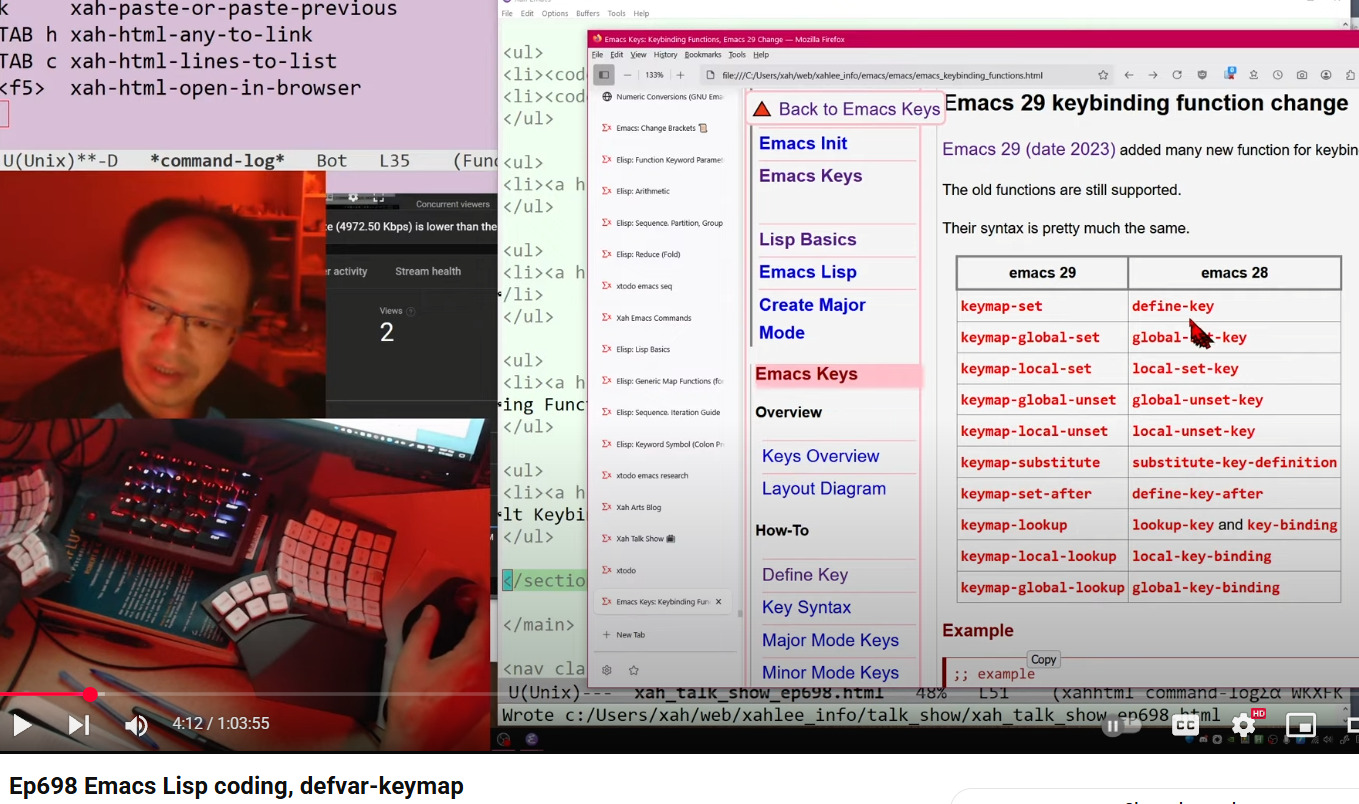This screenshot has width=1359, height=804.
Task: Switch to the miniplayer
Action: (1300, 726)
